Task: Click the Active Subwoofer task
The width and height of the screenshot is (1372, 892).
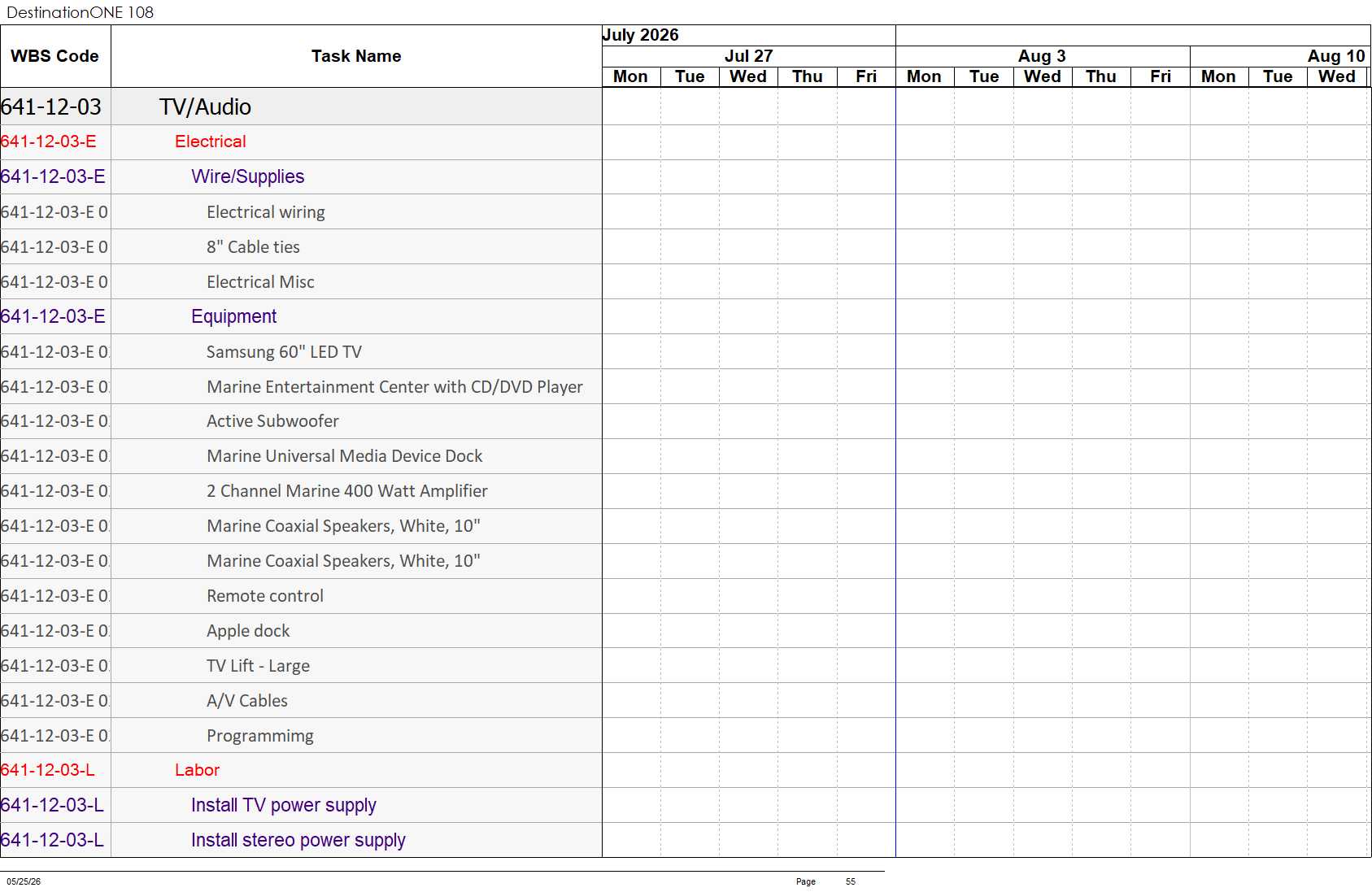Action: point(272,421)
